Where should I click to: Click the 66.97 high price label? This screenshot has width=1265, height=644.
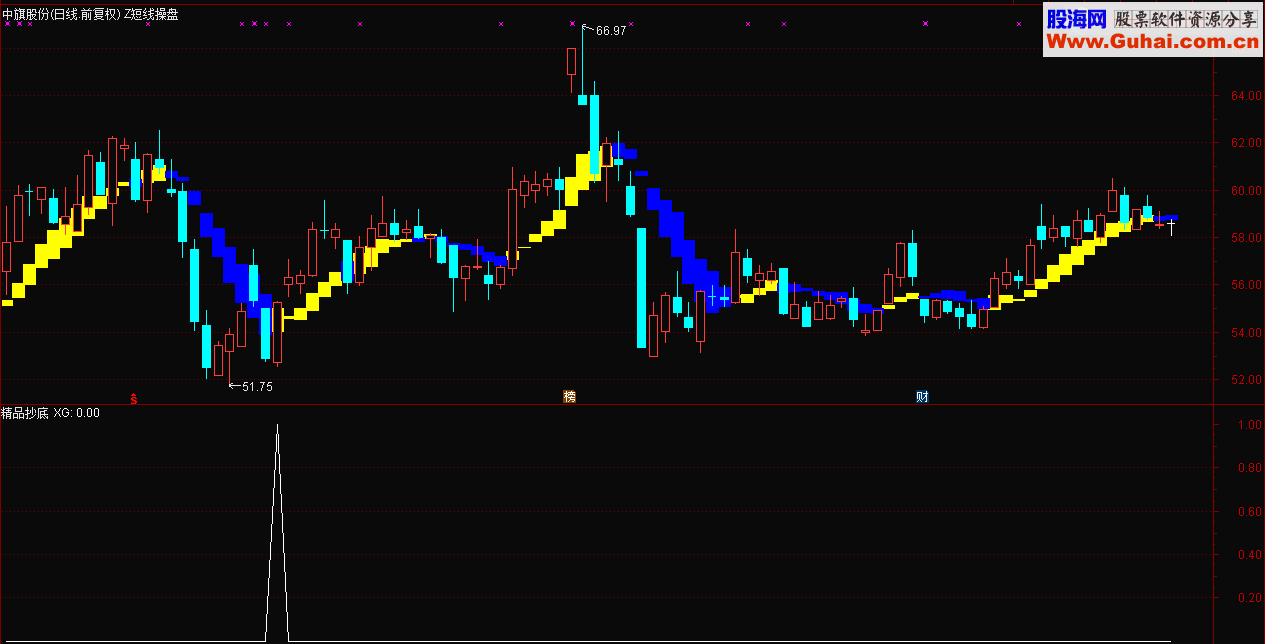pos(611,31)
